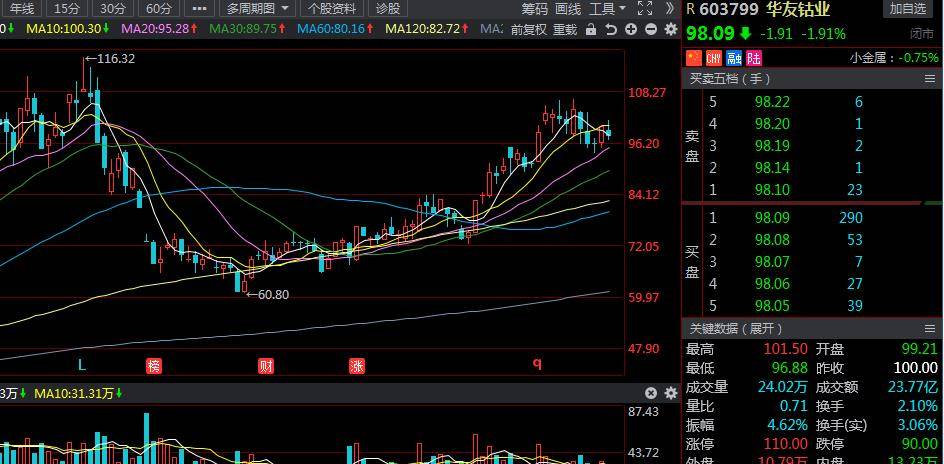Click the red q marker on chart timeline
Viewport: 944px width, 464px height.
[537, 363]
